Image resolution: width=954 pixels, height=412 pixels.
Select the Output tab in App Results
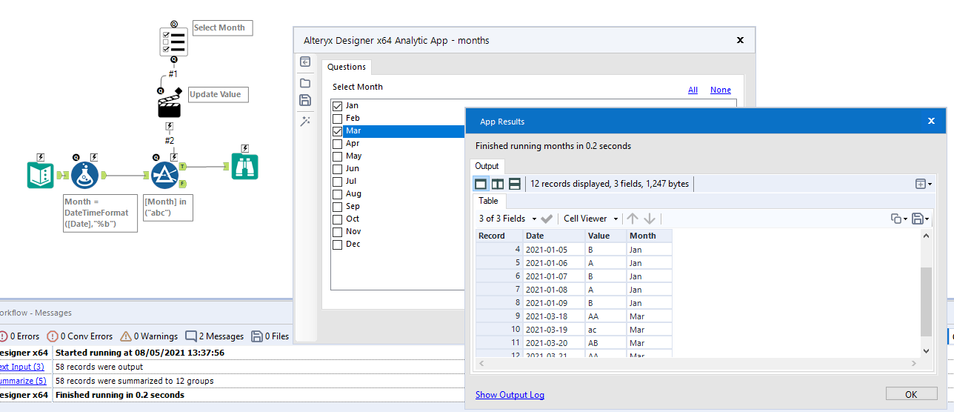tap(487, 166)
